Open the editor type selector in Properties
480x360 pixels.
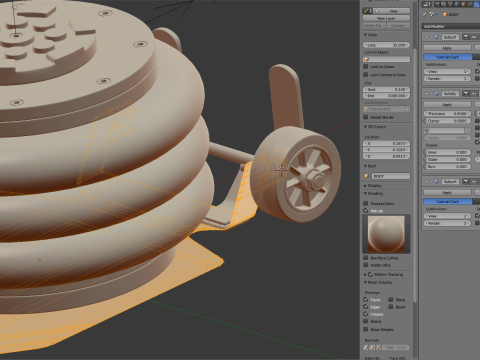(x=427, y=4)
